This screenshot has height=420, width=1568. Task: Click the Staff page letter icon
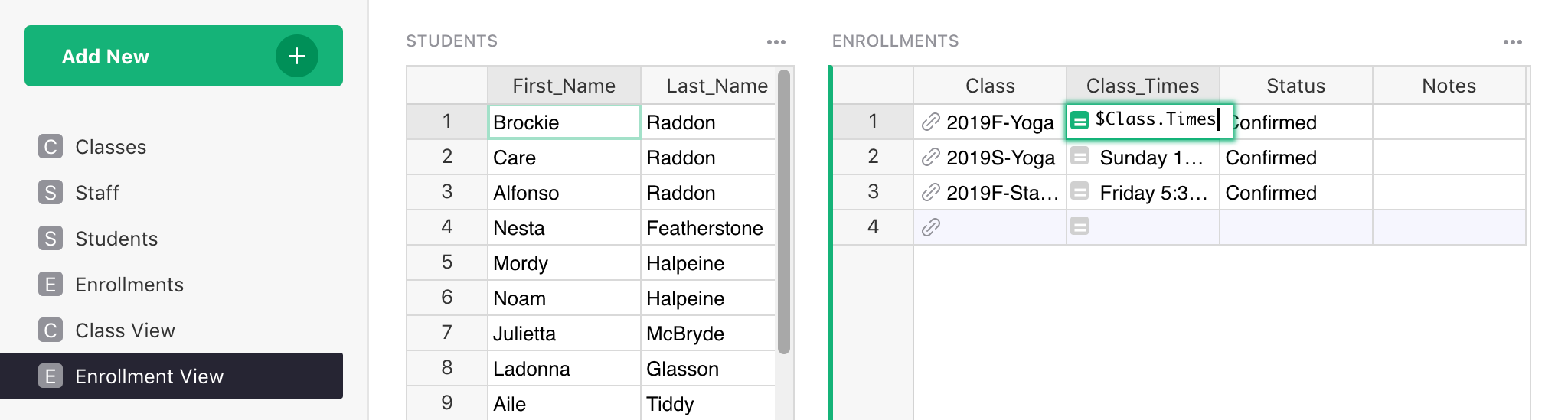coord(51,193)
